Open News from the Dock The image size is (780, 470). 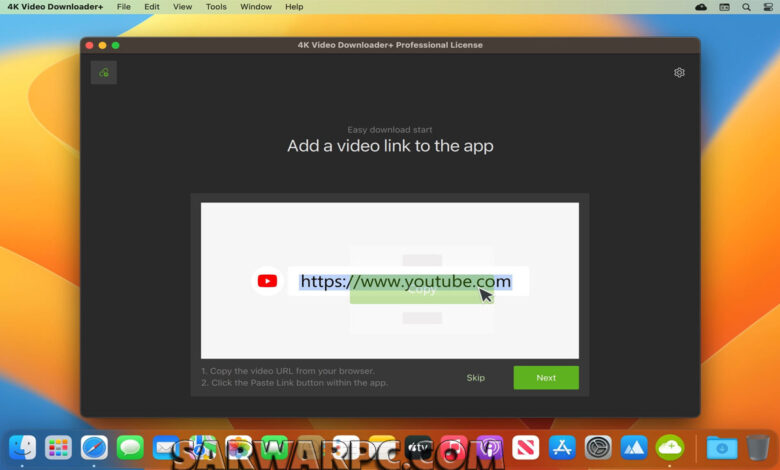526,447
